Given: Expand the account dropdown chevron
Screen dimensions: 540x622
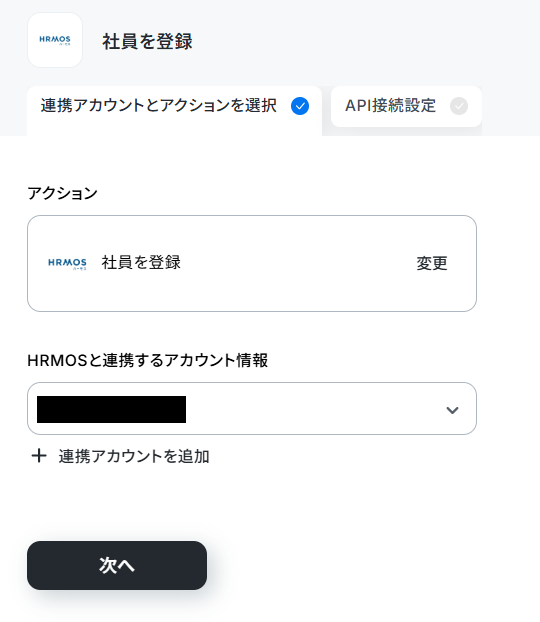Looking at the screenshot, I should pyautogui.click(x=452, y=410).
